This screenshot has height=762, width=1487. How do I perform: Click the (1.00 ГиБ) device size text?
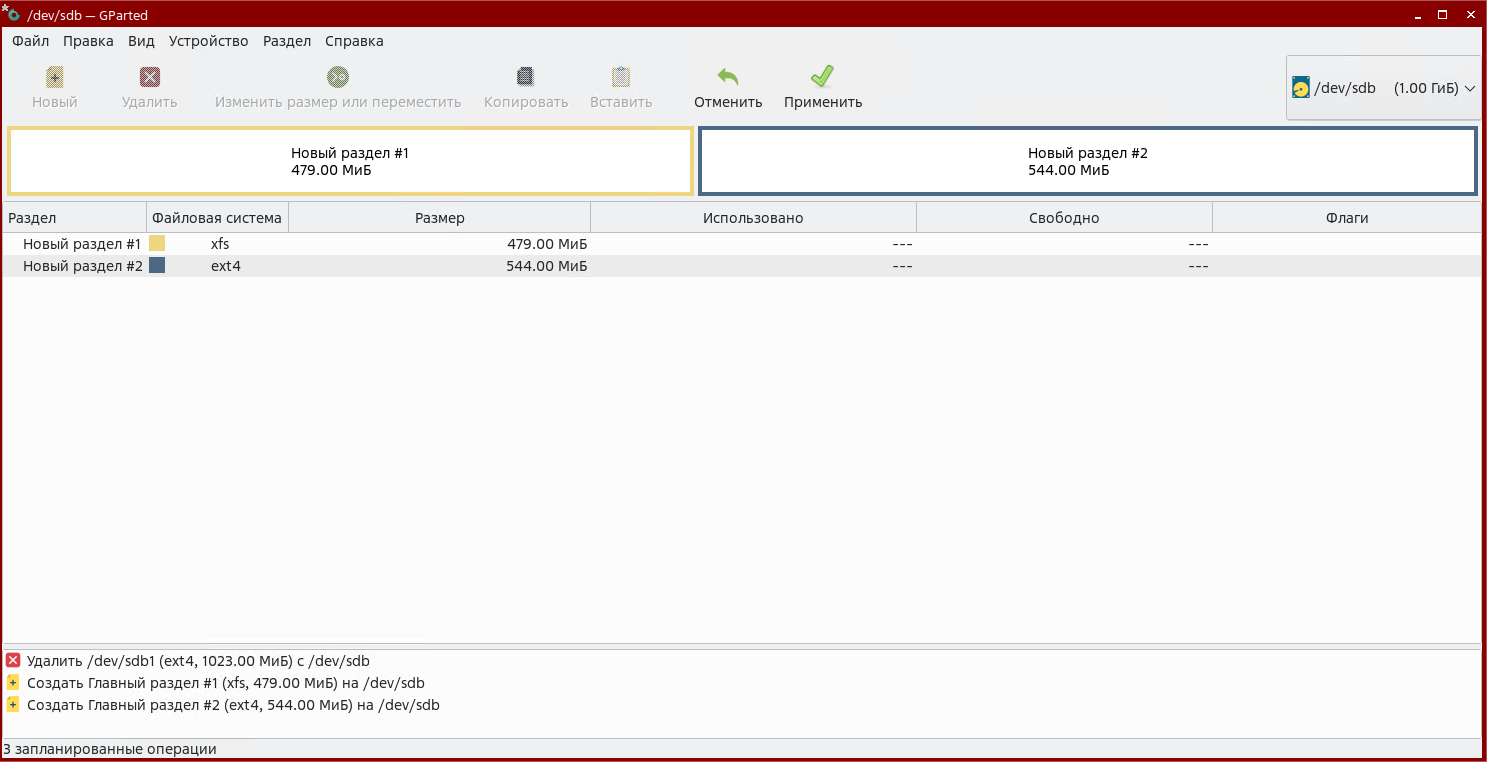(x=1426, y=88)
